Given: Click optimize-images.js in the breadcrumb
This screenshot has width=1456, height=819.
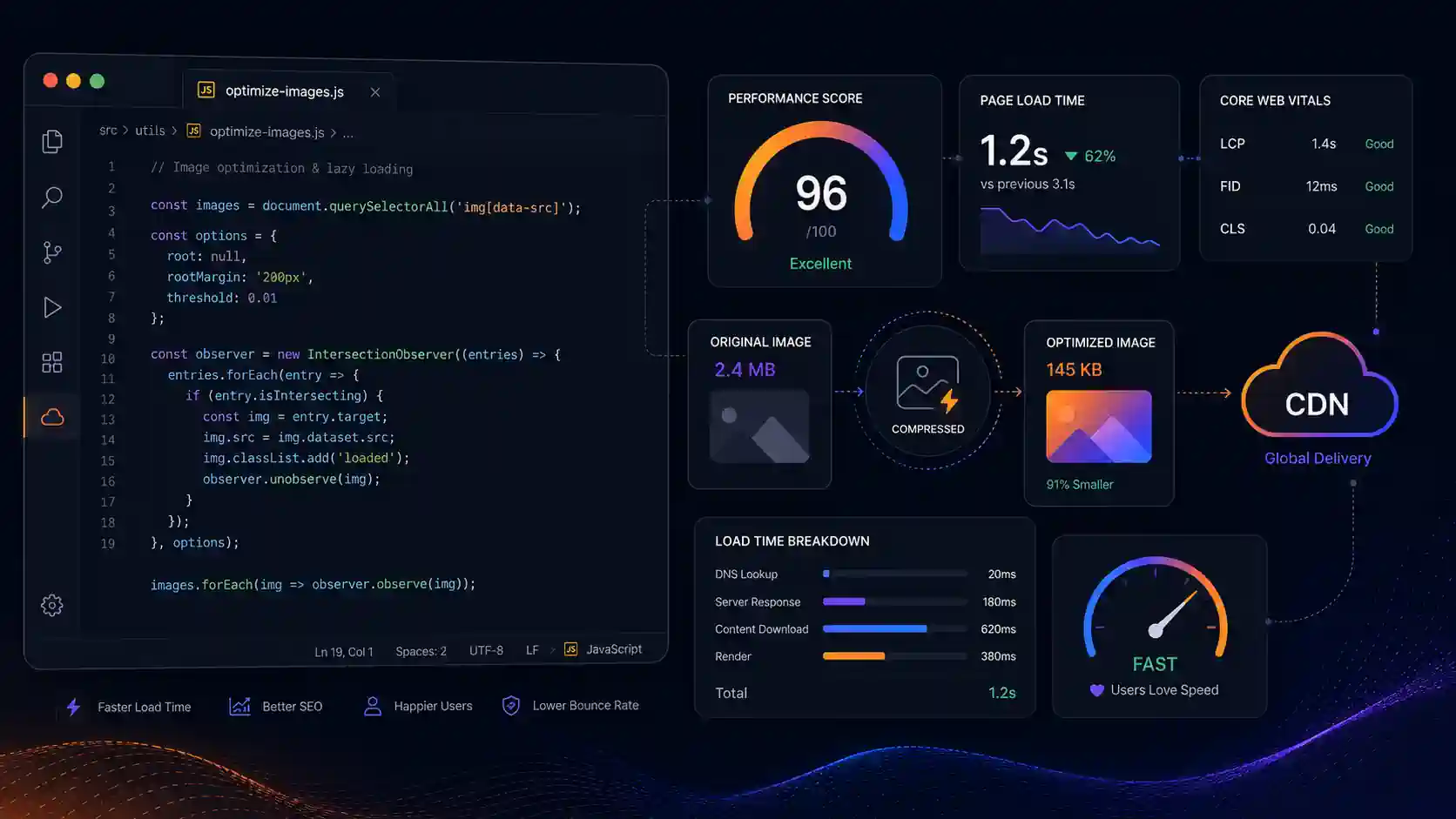Looking at the screenshot, I should 267,132.
